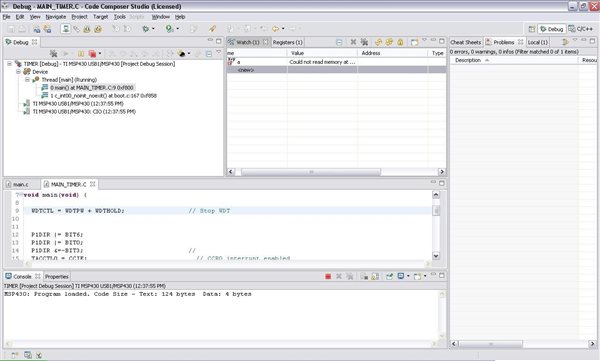The image size is (600, 361).
Task: Click the Print icon in main toolbar
Action: [x=23, y=29]
